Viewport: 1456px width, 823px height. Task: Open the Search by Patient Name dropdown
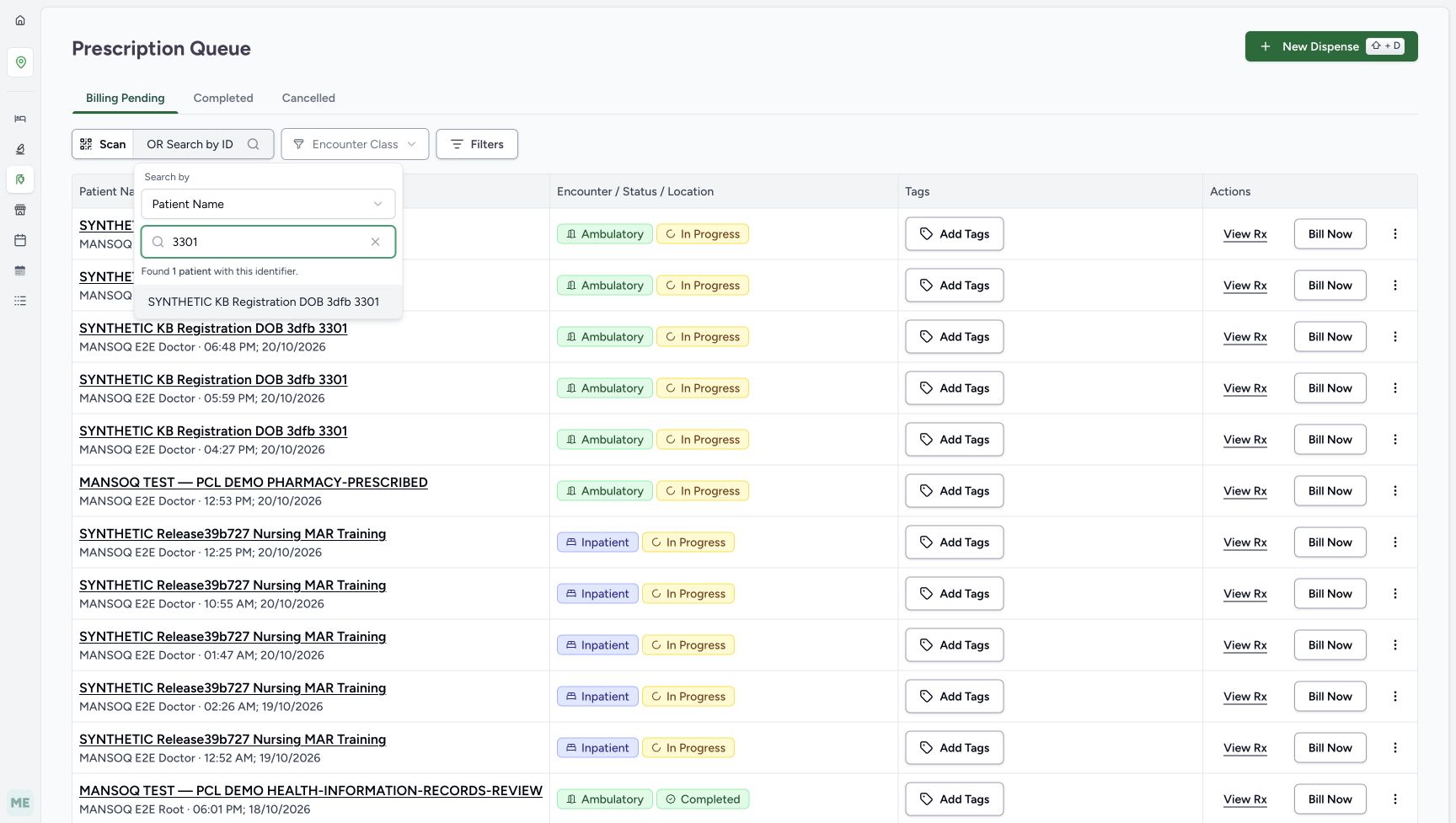[x=268, y=204]
